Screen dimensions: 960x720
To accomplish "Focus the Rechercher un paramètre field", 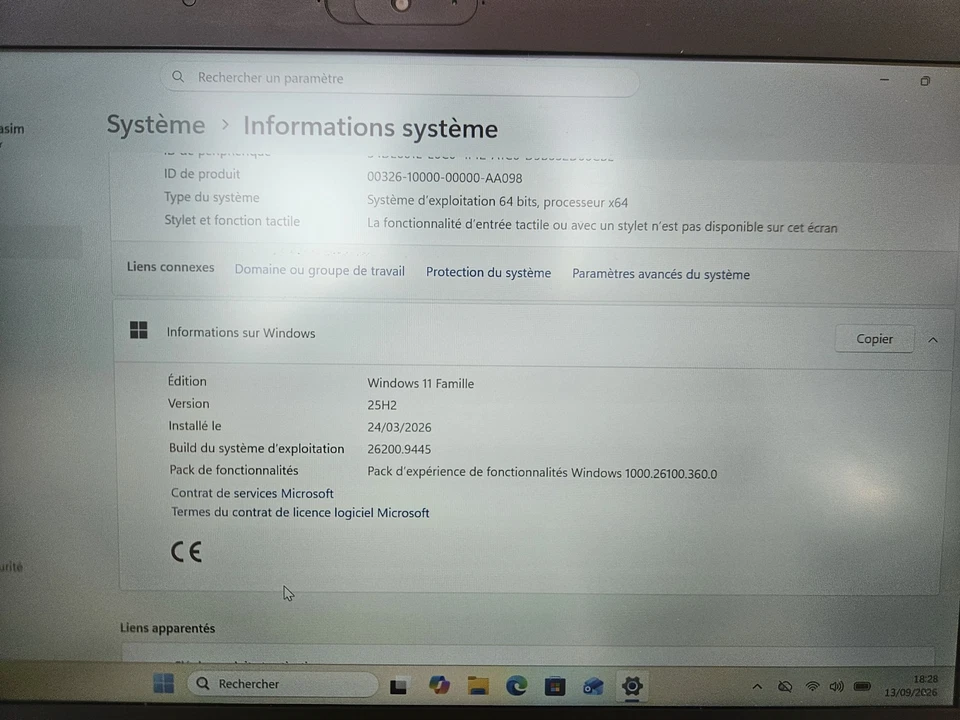I will (400, 79).
